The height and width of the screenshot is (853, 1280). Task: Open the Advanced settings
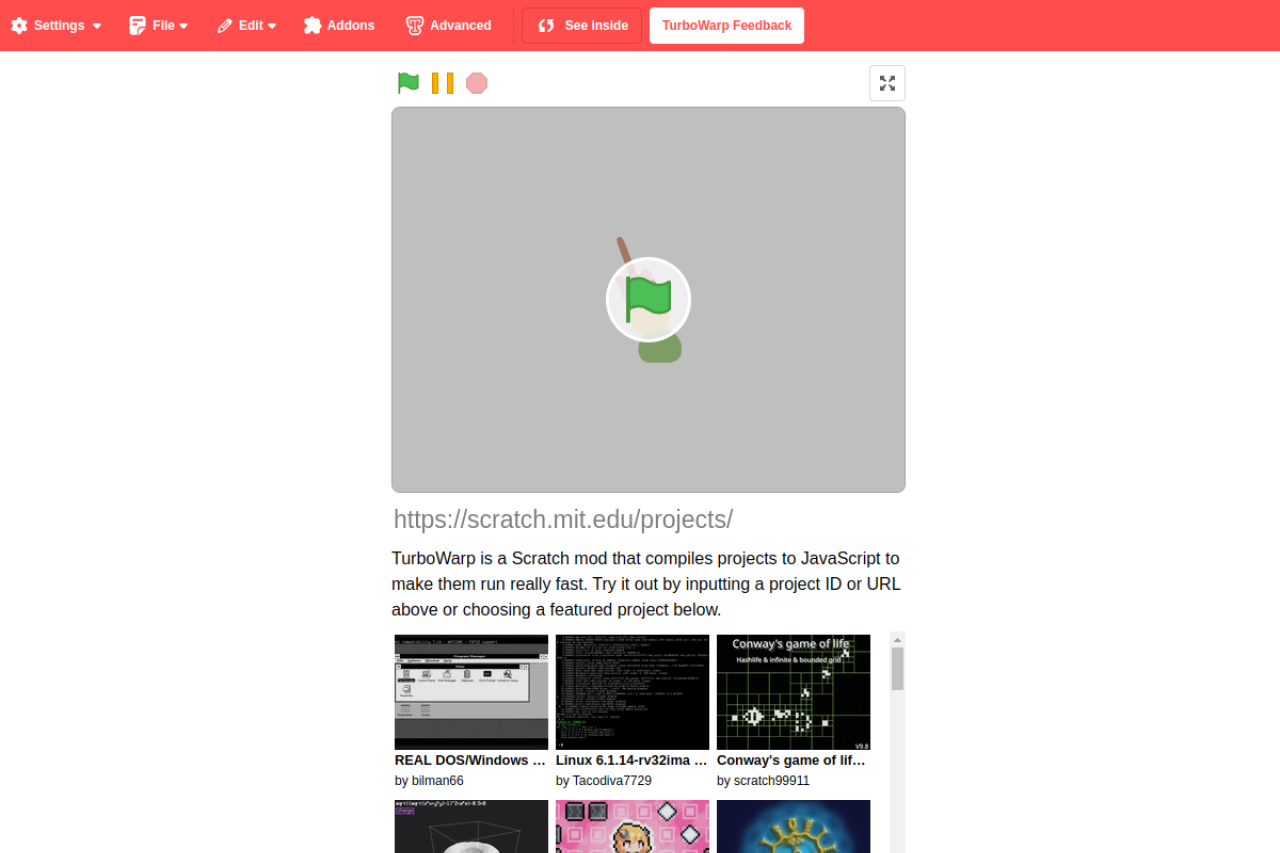pyautogui.click(x=449, y=26)
